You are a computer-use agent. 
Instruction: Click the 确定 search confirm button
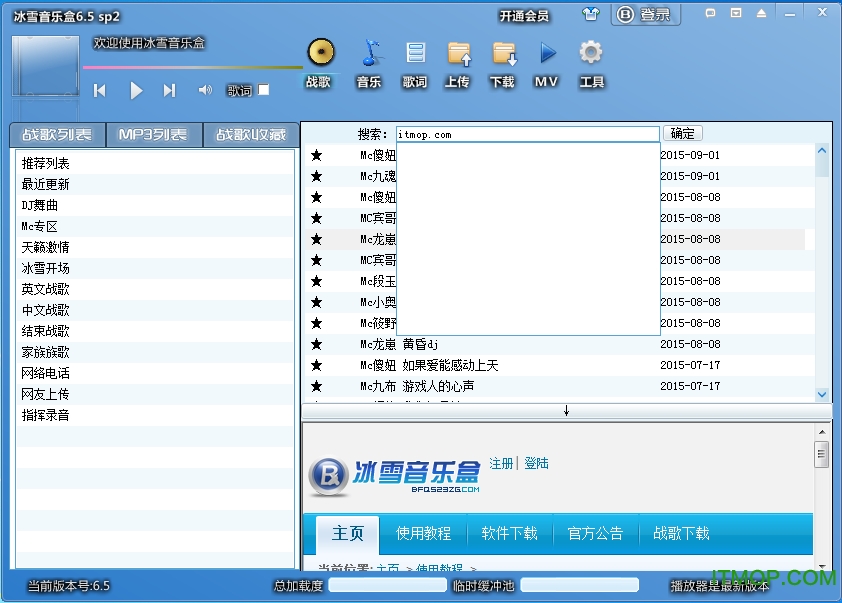click(683, 134)
